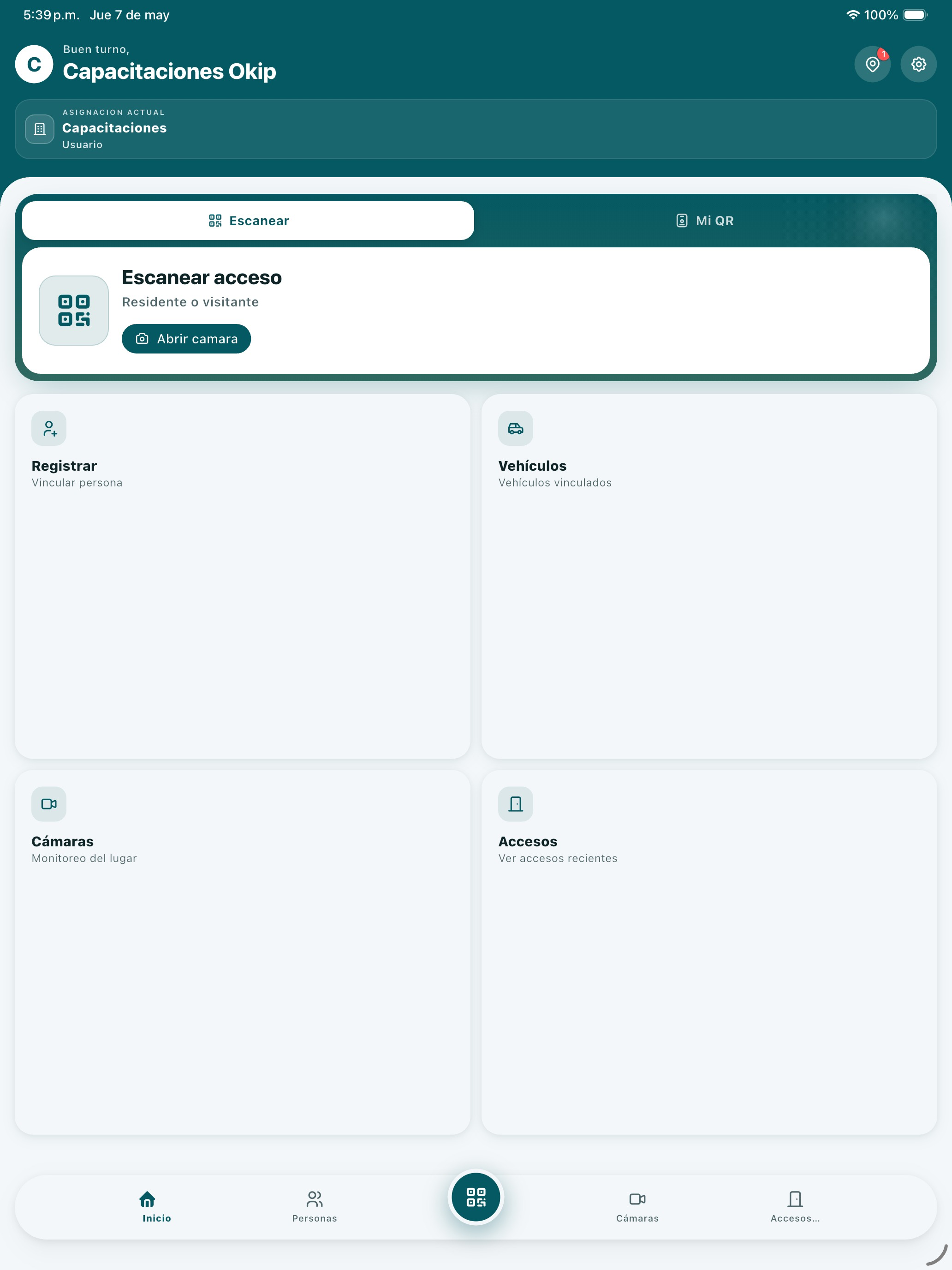Viewport: 952px width, 1270px height.
Task: Tap the Buen turno greeting text
Action: point(96,49)
